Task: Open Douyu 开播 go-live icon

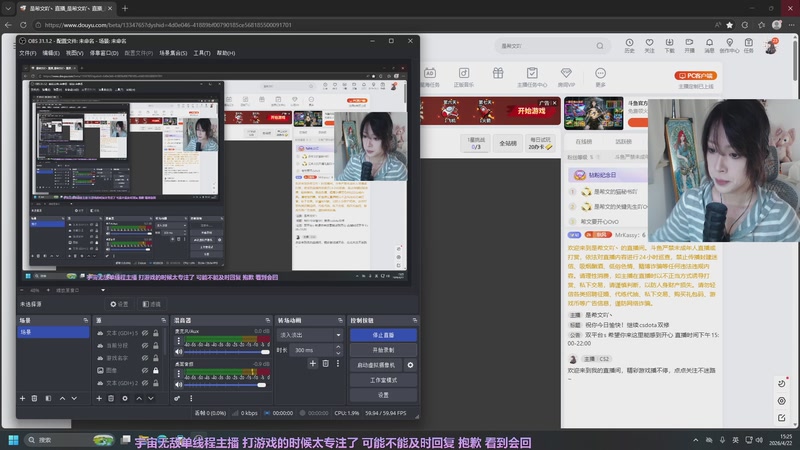Action: pyautogui.click(x=689, y=45)
